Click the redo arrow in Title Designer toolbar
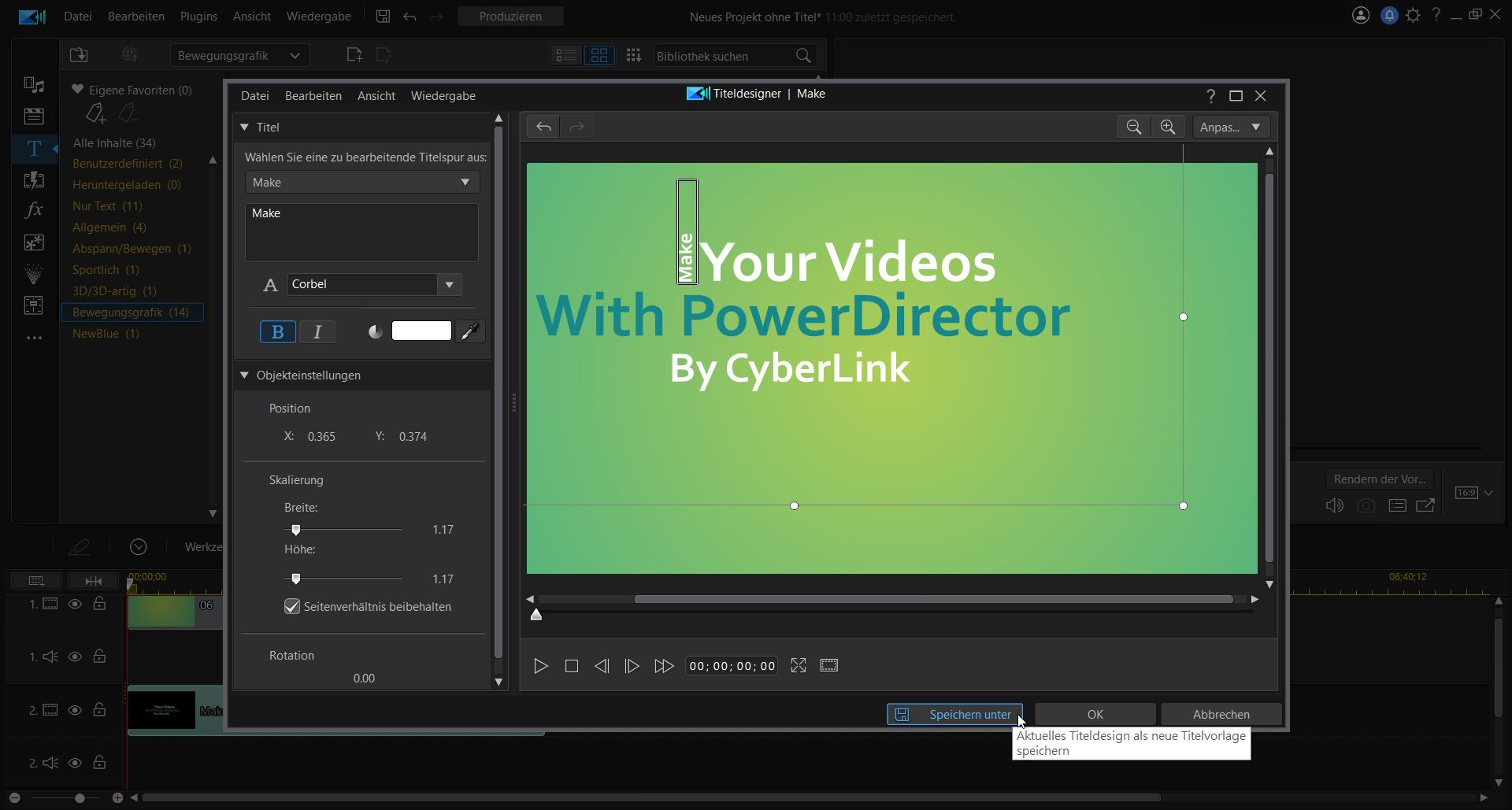This screenshot has width=1512, height=810. (576, 127)
